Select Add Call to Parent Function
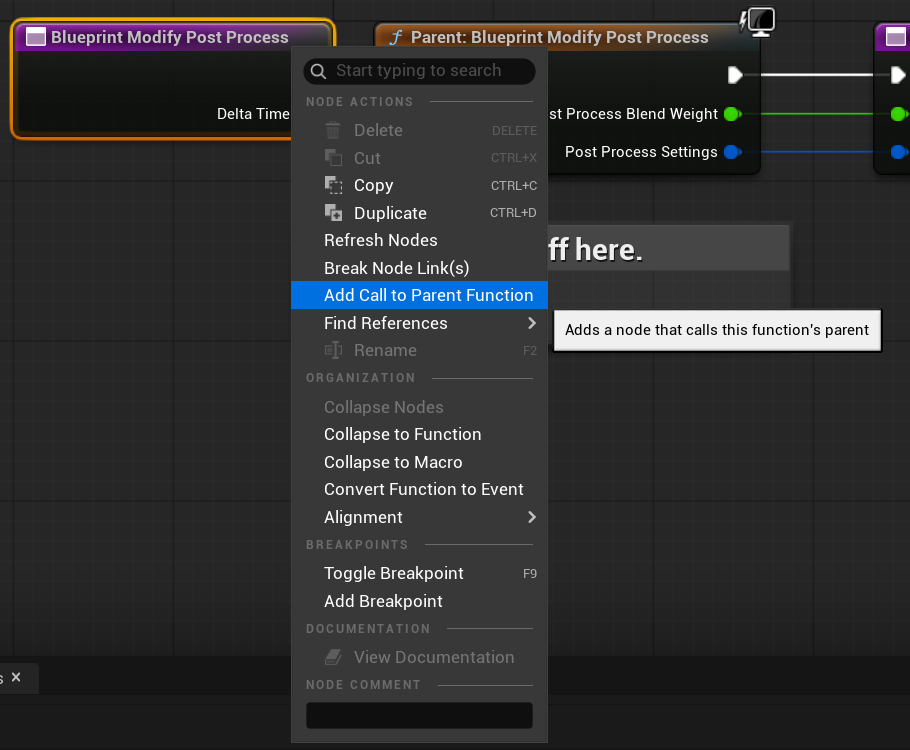The height and width of the screenshot is (750, 910). pos(428,295)
